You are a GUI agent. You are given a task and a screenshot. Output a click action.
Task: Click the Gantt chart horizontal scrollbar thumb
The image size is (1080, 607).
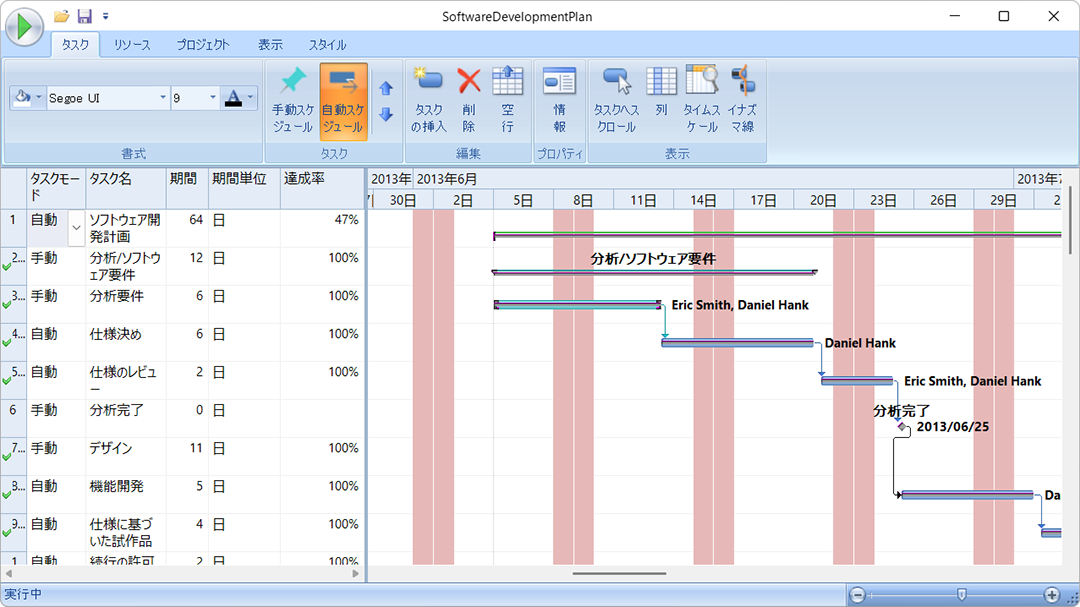tap(619, 573)
